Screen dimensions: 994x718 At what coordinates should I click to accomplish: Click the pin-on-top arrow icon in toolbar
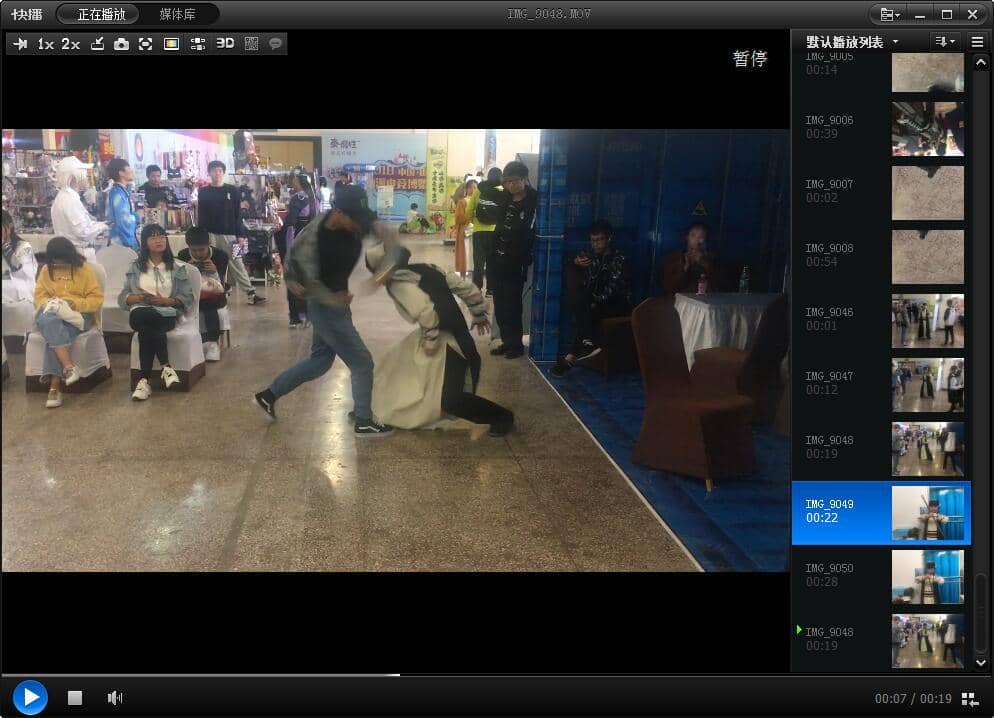20,44
